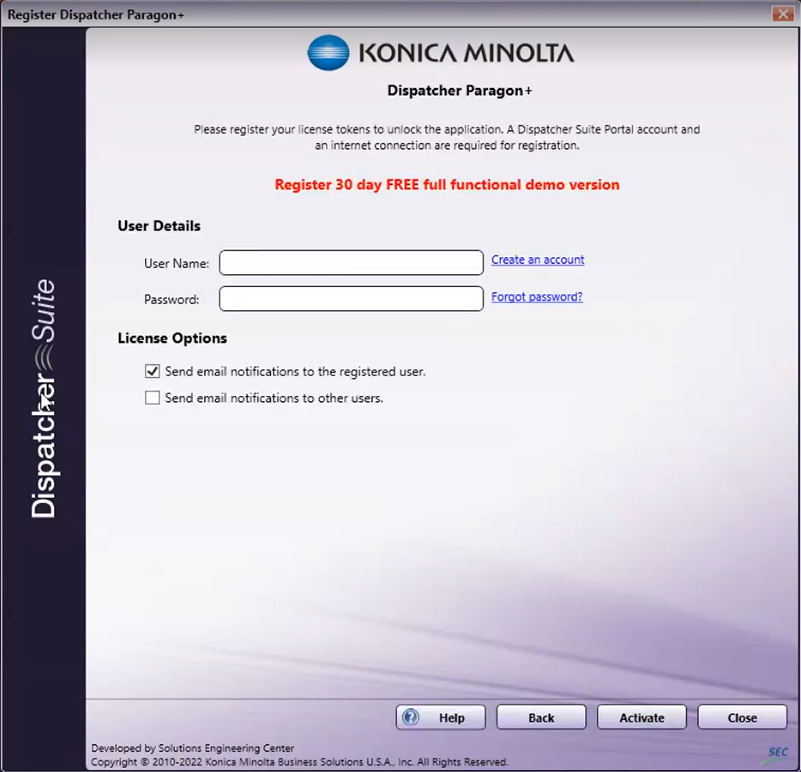Close the Register Dispatcher Paragon+ window

(x=783, y=14)
